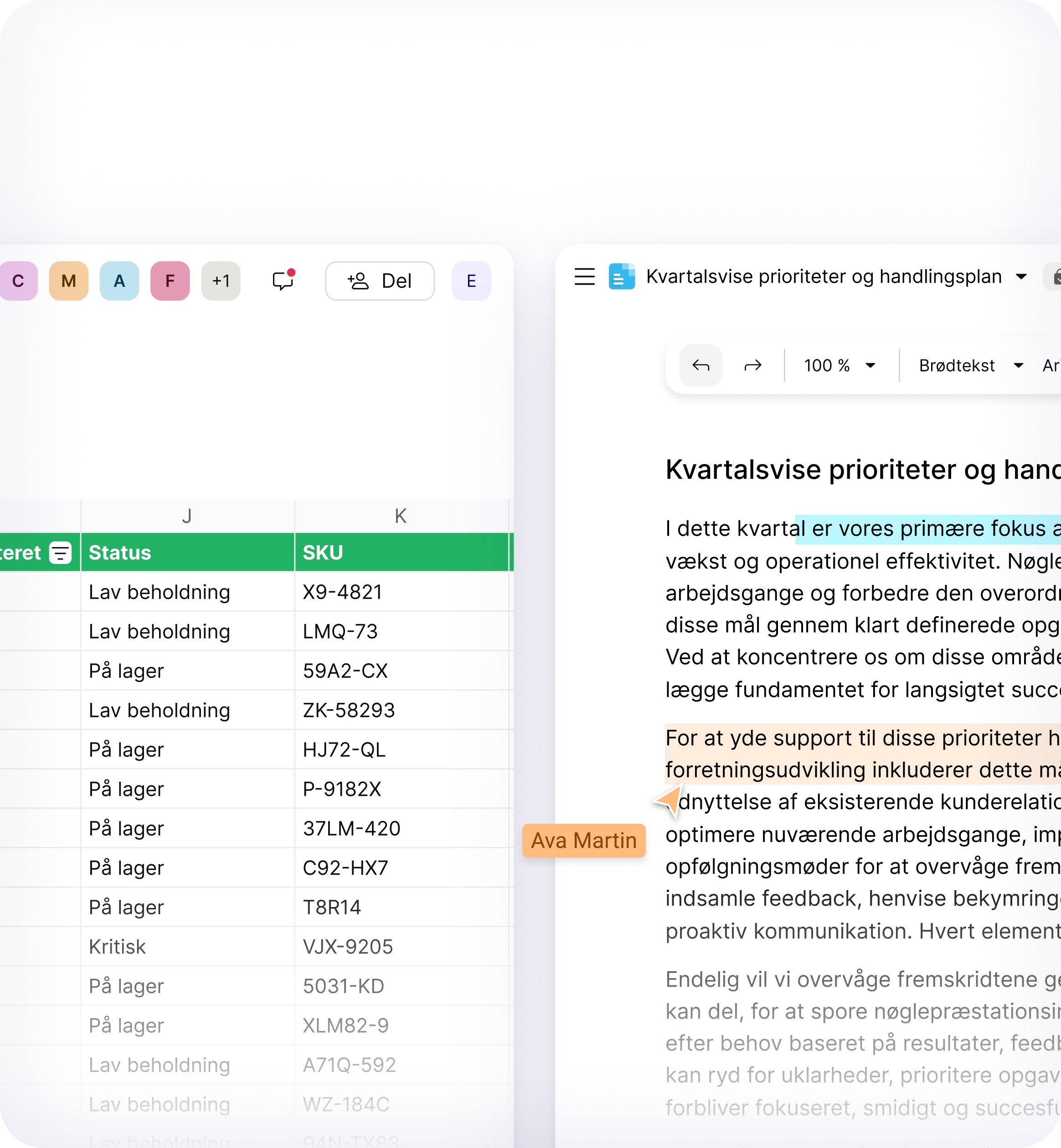
Task: Click the M collaborator avatar
Action: click(69, 281)
